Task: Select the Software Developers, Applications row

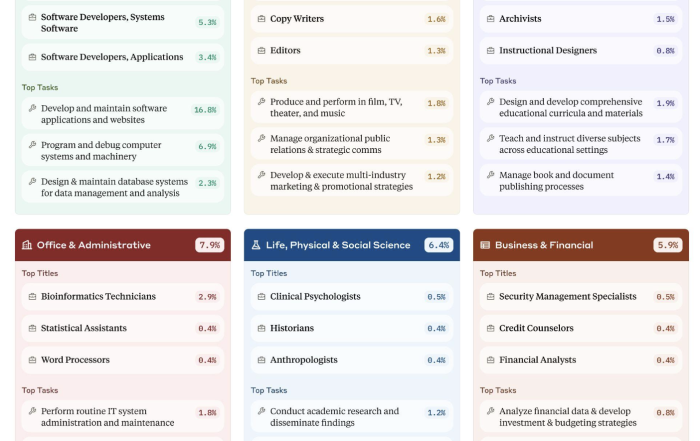Action: (x=123, y=57)
